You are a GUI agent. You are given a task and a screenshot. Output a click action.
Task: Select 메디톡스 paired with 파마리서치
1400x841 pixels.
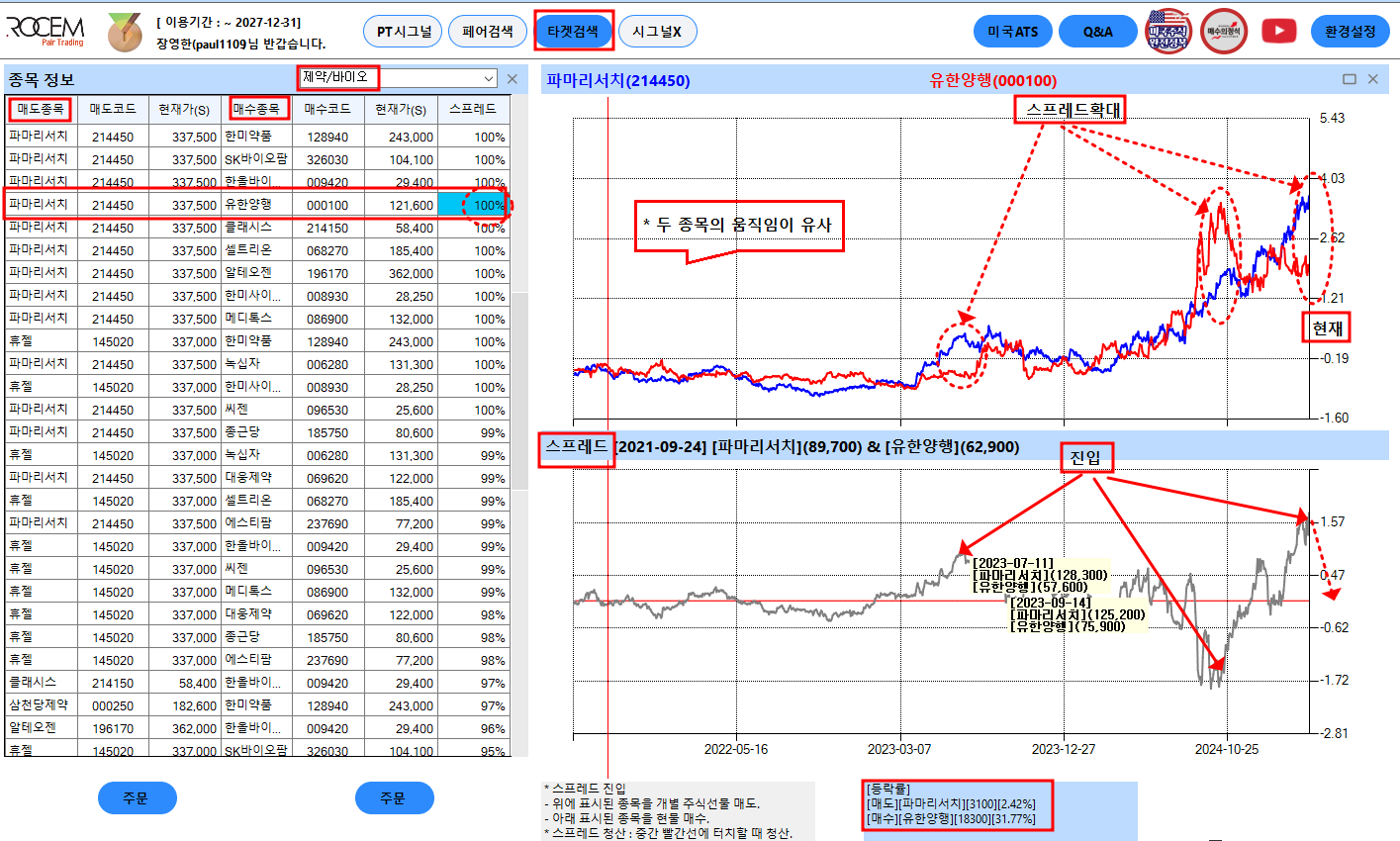[256, 319]
